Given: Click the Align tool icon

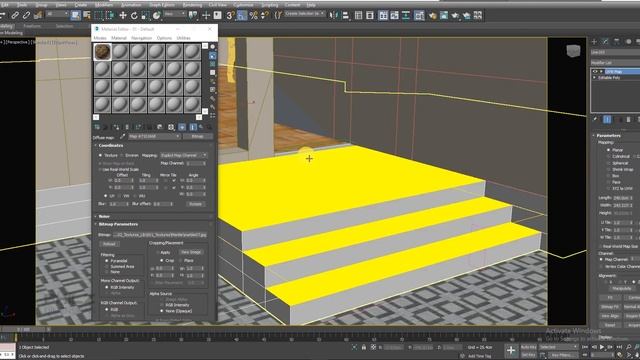Looking at the screenshot, I should (346, 16).
